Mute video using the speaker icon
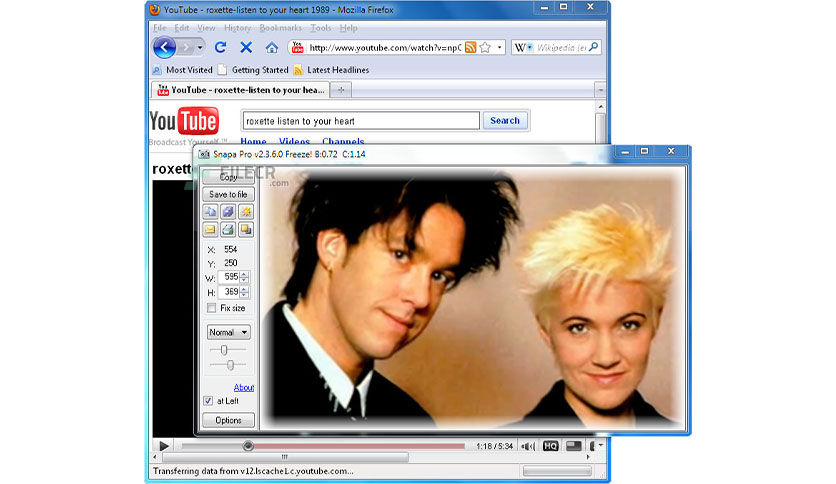This screenshot has height=484, width=836. pyautogui.click(x=528, y=446)
